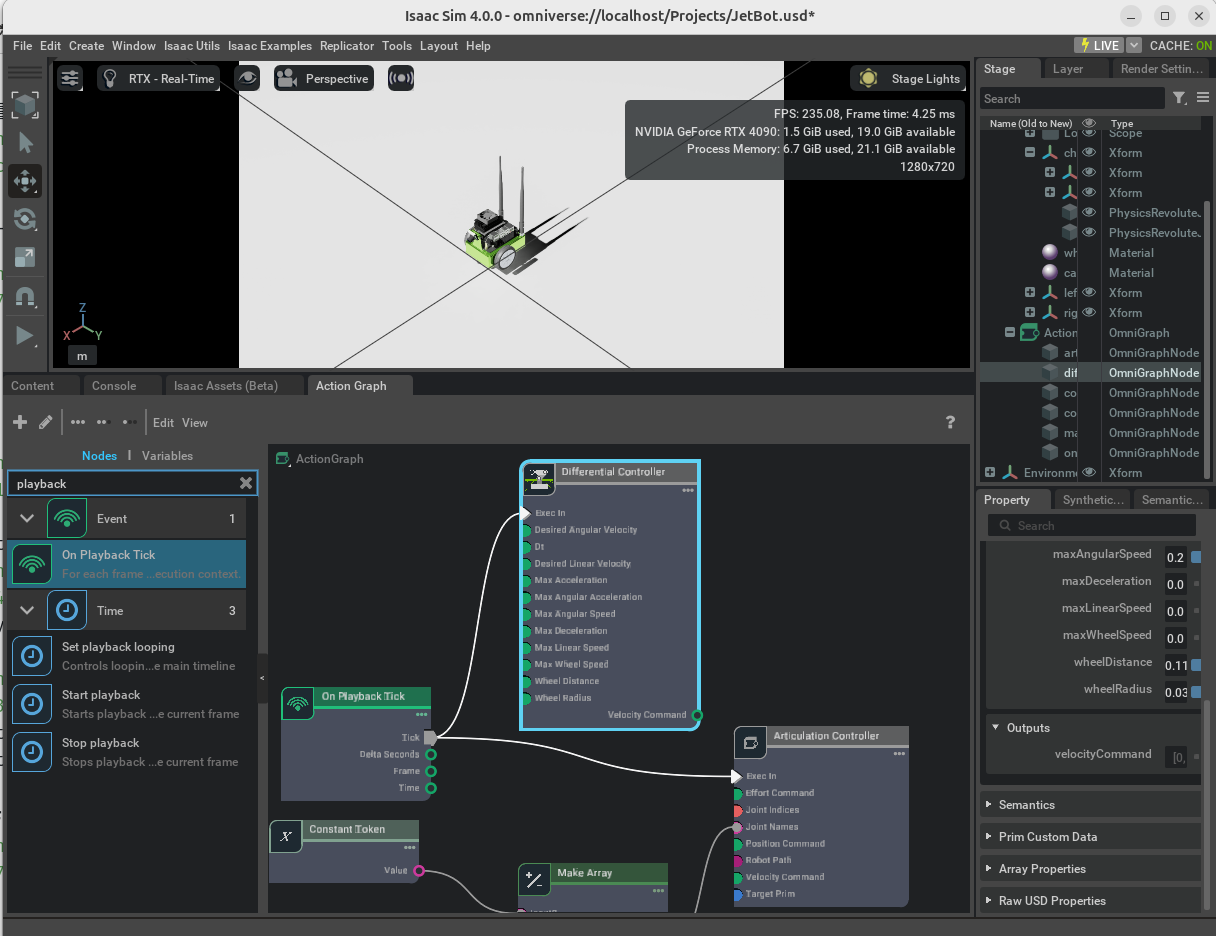Click the Articulation Controller node icon
Screen dimensions: 1216x936
click(x=751, y=742)
